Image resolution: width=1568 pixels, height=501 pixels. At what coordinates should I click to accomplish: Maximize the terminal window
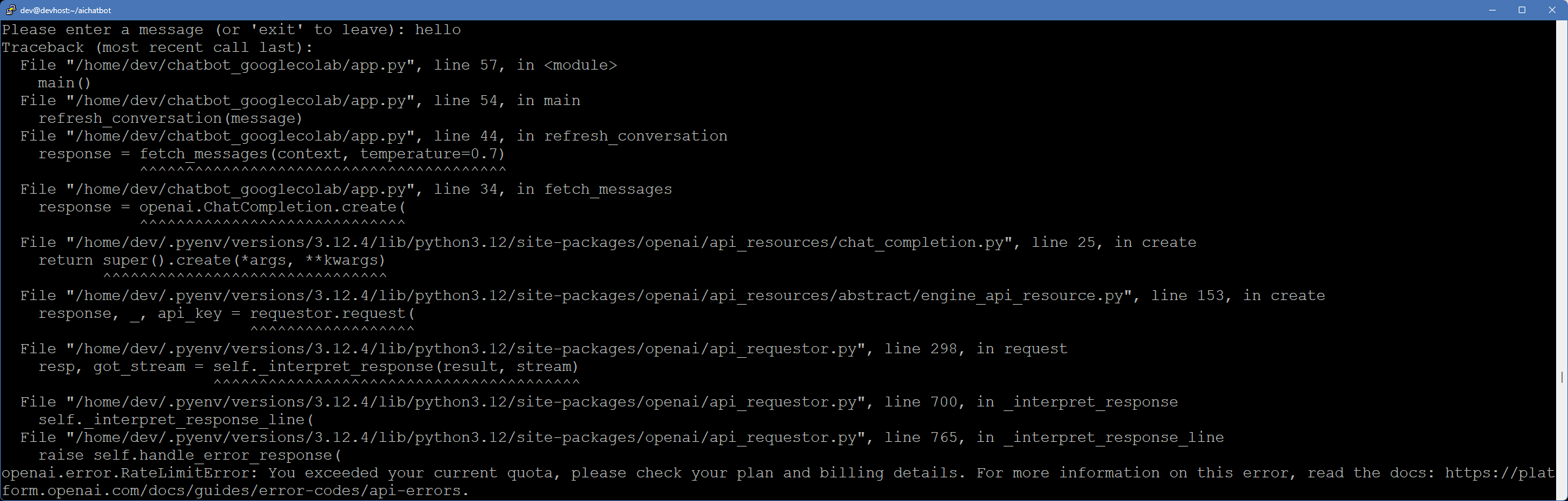pyautogui.click(x=1521, y=10)
